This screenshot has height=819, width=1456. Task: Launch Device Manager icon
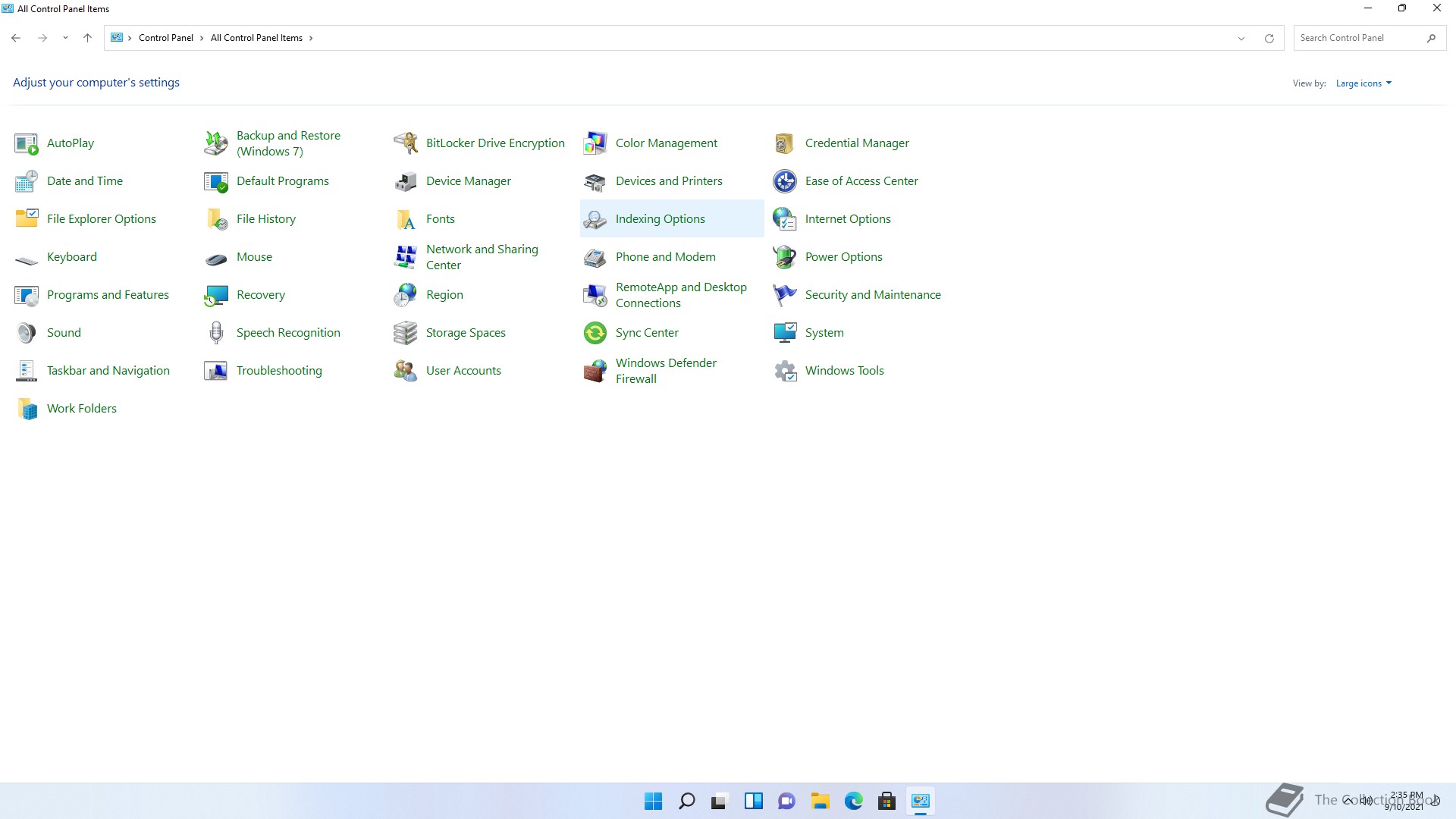pyautogui.click(x=406, y=181)
